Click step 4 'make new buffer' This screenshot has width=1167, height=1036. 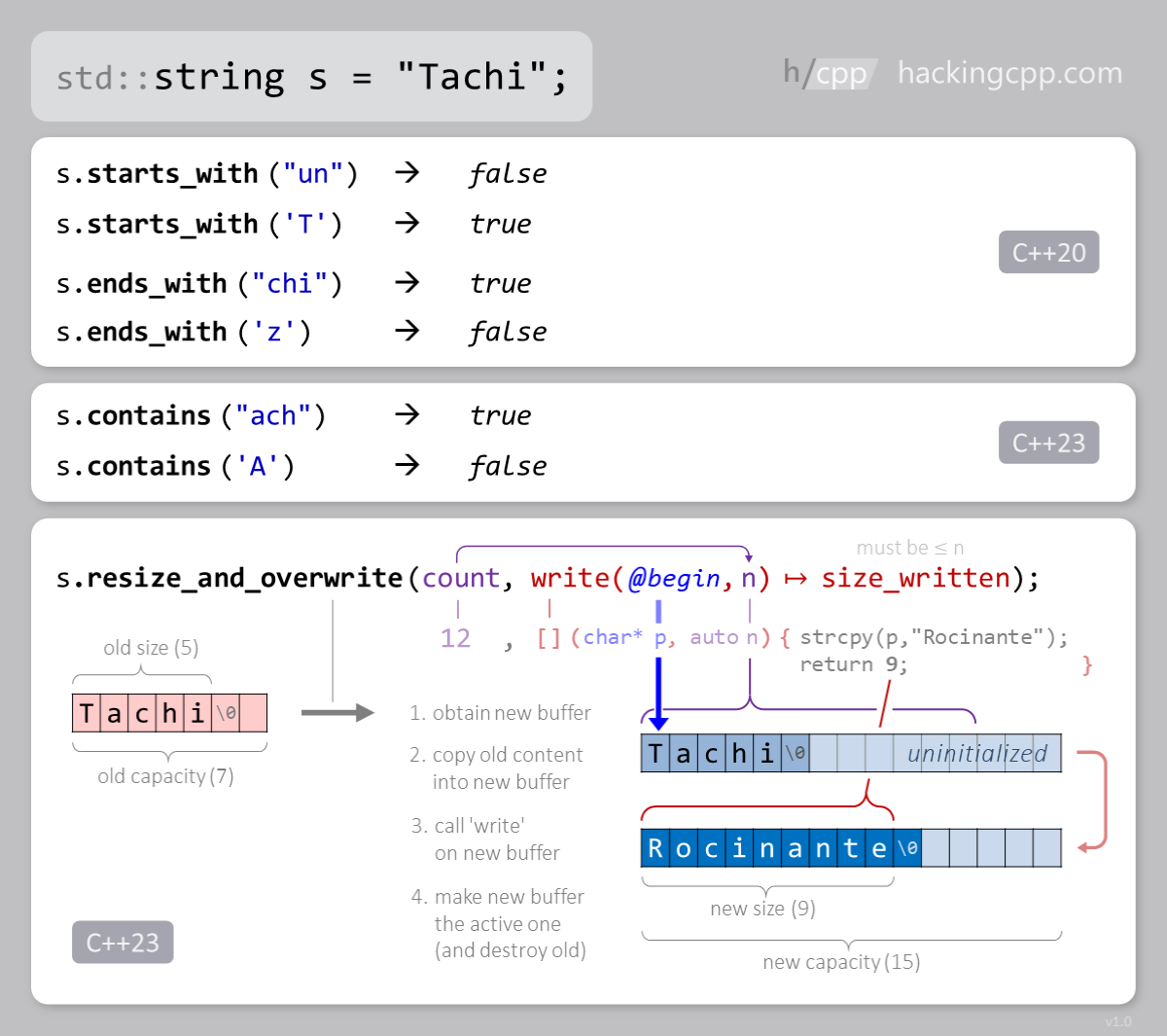[x=498, y=923]
